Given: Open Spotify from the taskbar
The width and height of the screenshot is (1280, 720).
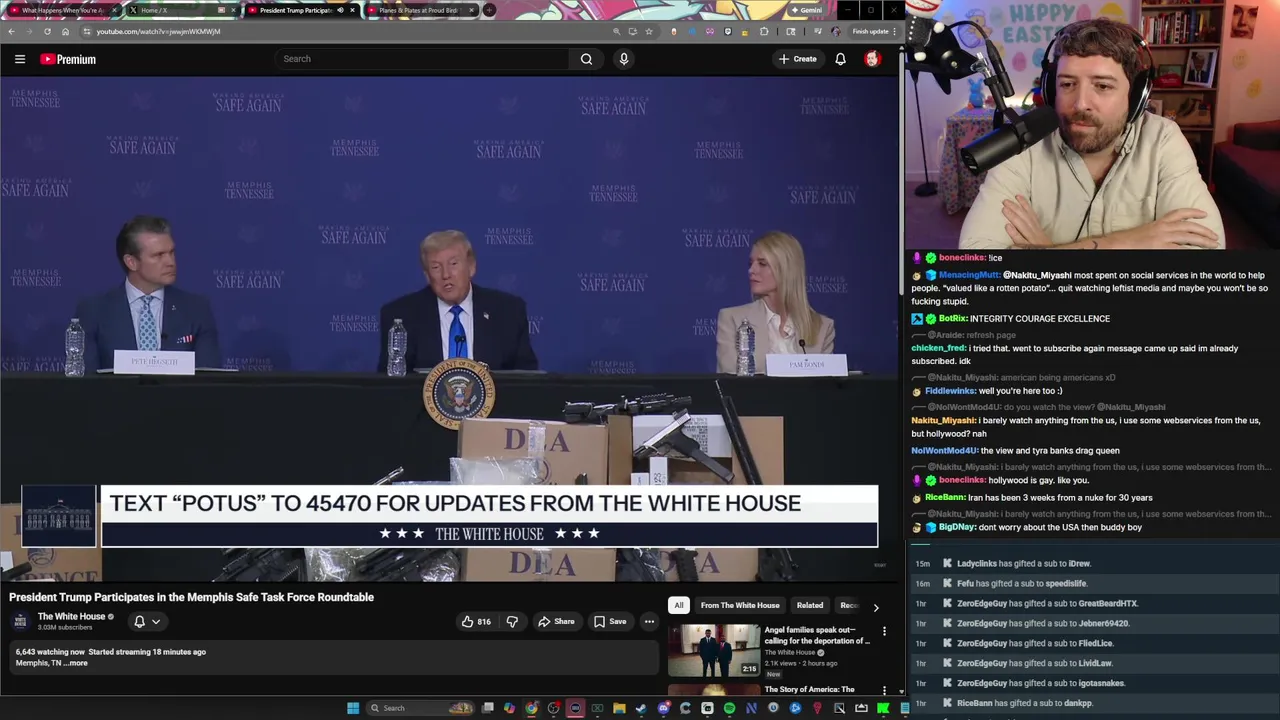Looking at the screenshot, I should point(729,708).
